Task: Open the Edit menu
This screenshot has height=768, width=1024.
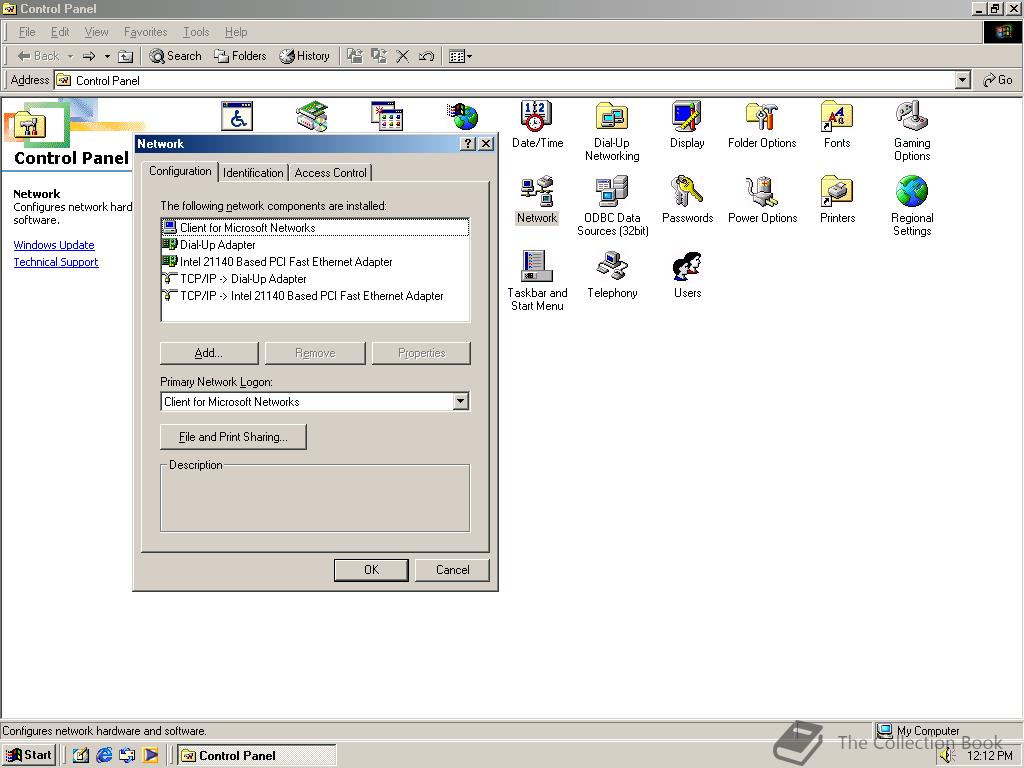Action: 60,32
